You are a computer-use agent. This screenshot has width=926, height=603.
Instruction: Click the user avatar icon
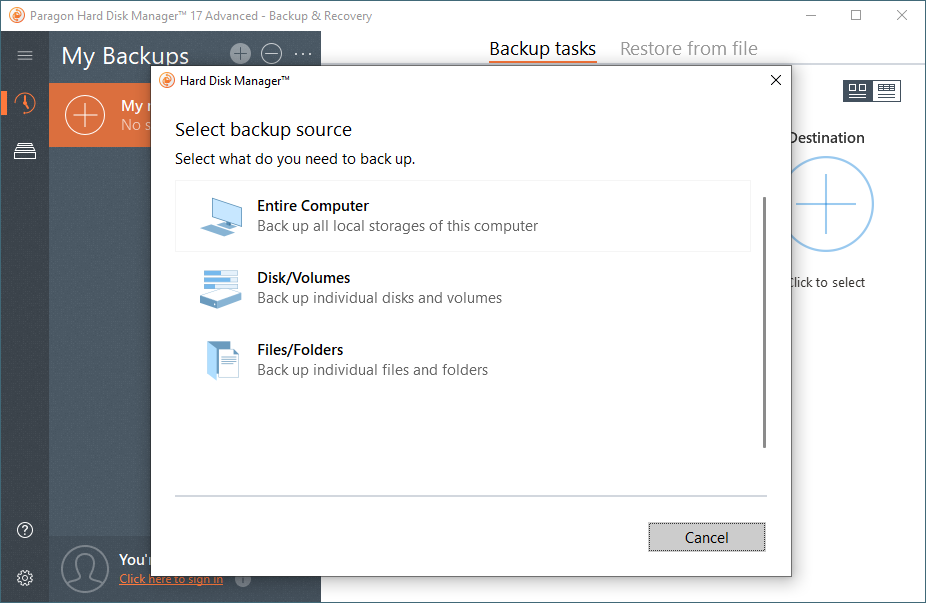[x=85, y=569]
